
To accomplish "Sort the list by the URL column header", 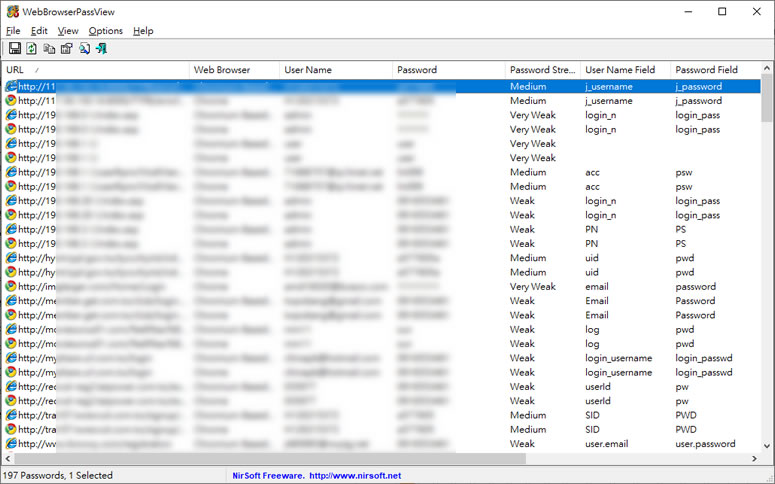I will [x=95, y=70].
